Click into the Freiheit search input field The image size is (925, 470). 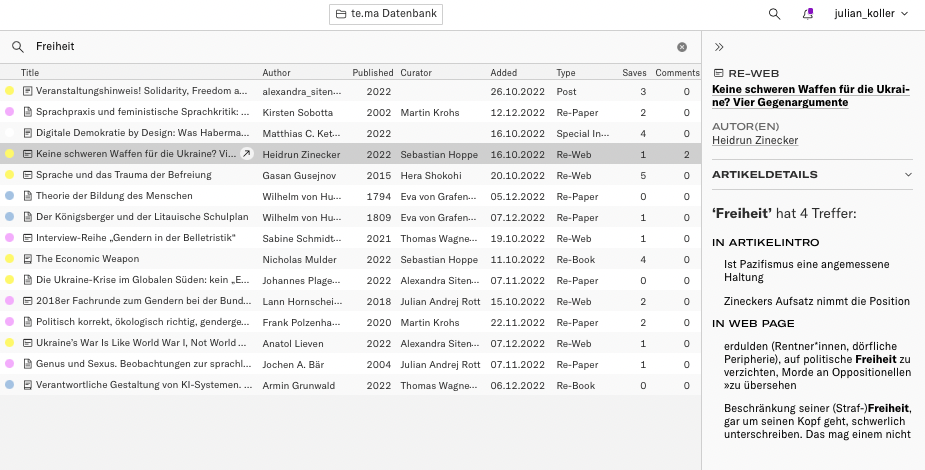350,47
